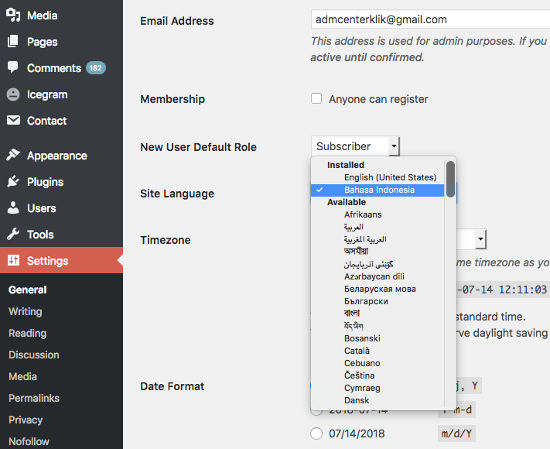Click the language list scrollbar thumb
Image resolution: width=550 pixels, height=449 pixels.
[x=450, y=179]
